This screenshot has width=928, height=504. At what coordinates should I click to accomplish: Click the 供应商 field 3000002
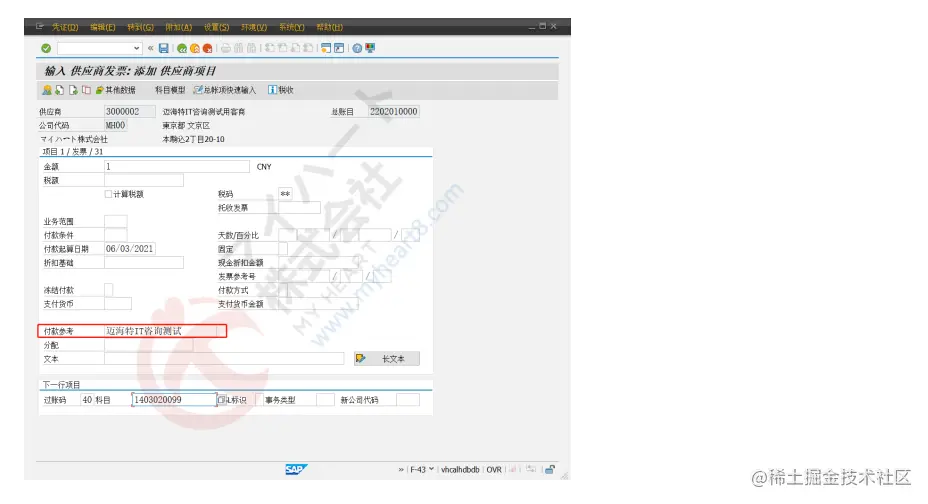coord(130,111)
